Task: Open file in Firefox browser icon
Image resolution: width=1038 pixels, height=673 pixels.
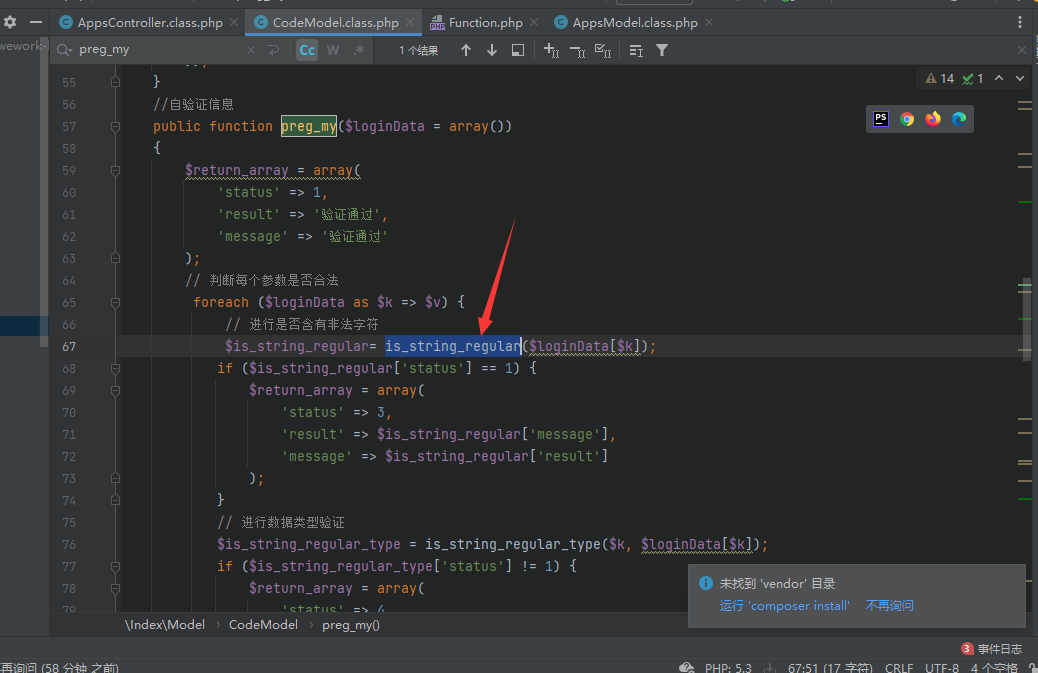Action: point(933,119)
